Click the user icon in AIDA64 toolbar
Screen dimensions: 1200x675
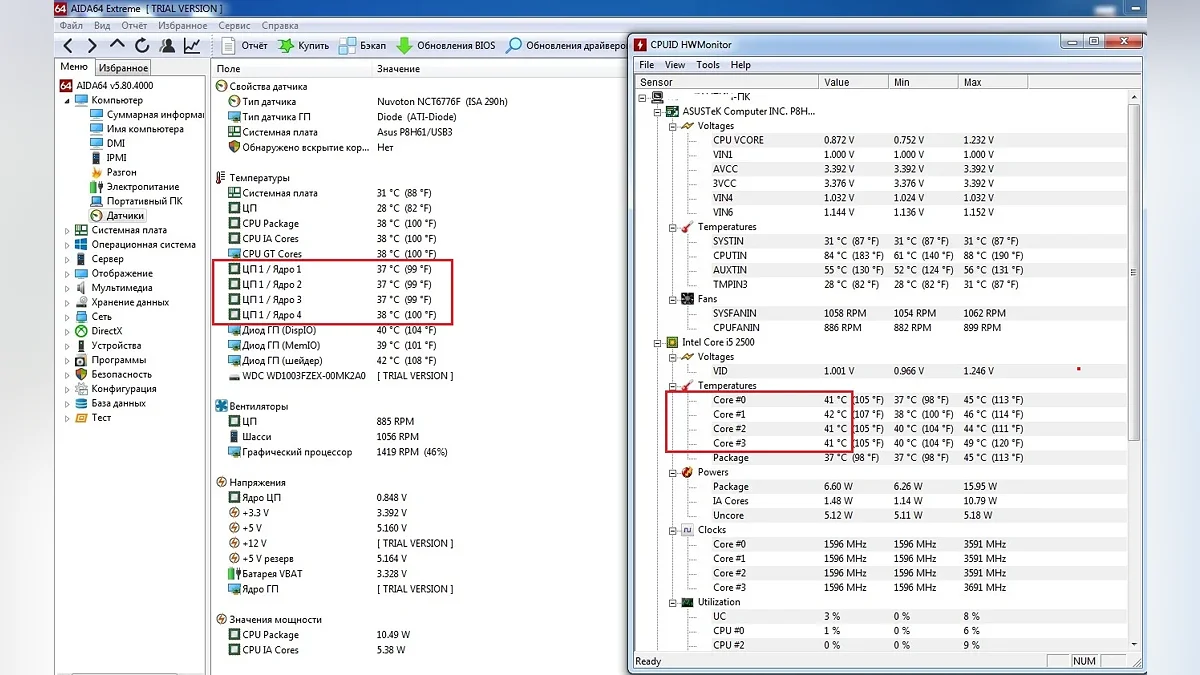click(x=167, y=46)
